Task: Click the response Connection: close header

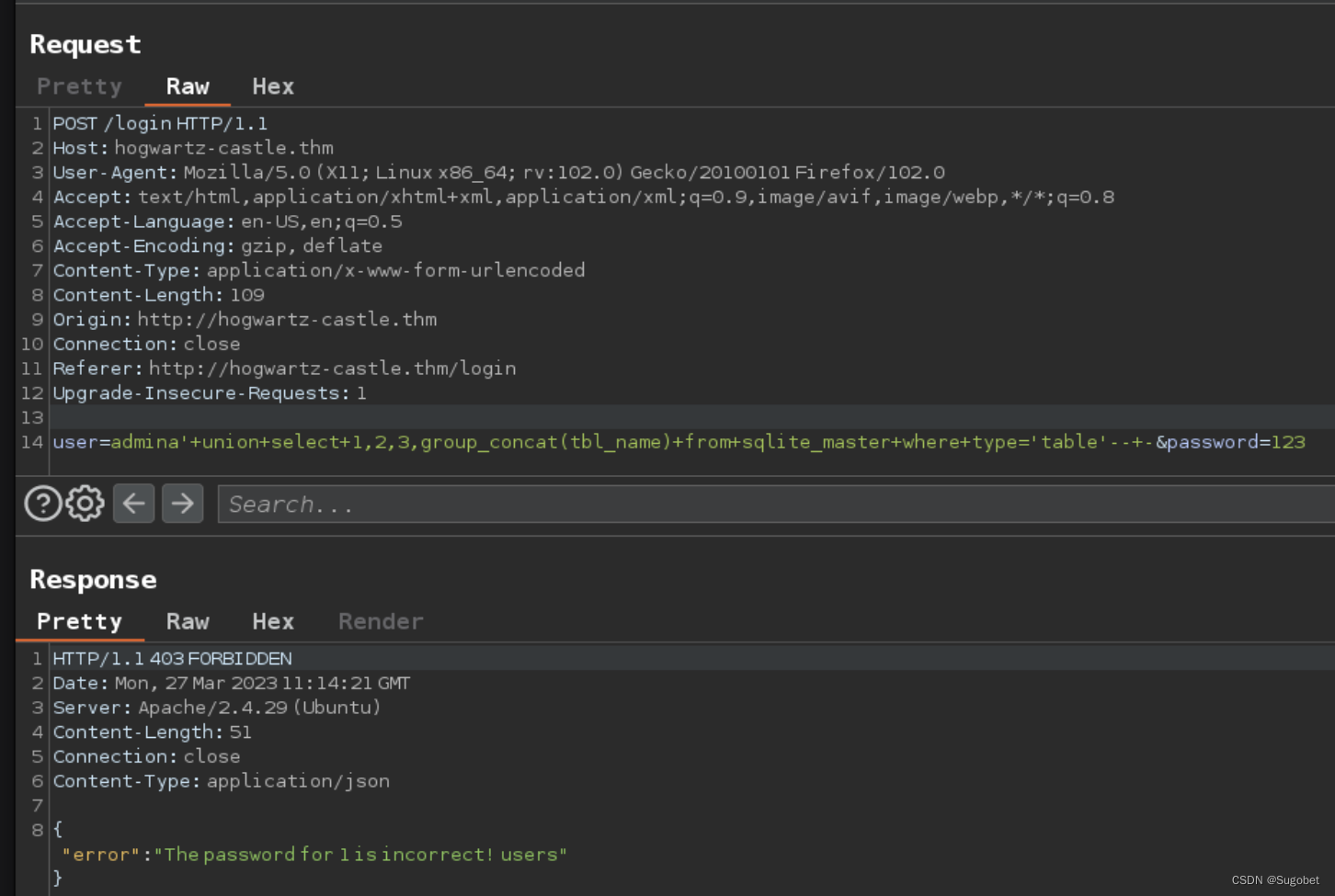Action: [x=146, y=756]
